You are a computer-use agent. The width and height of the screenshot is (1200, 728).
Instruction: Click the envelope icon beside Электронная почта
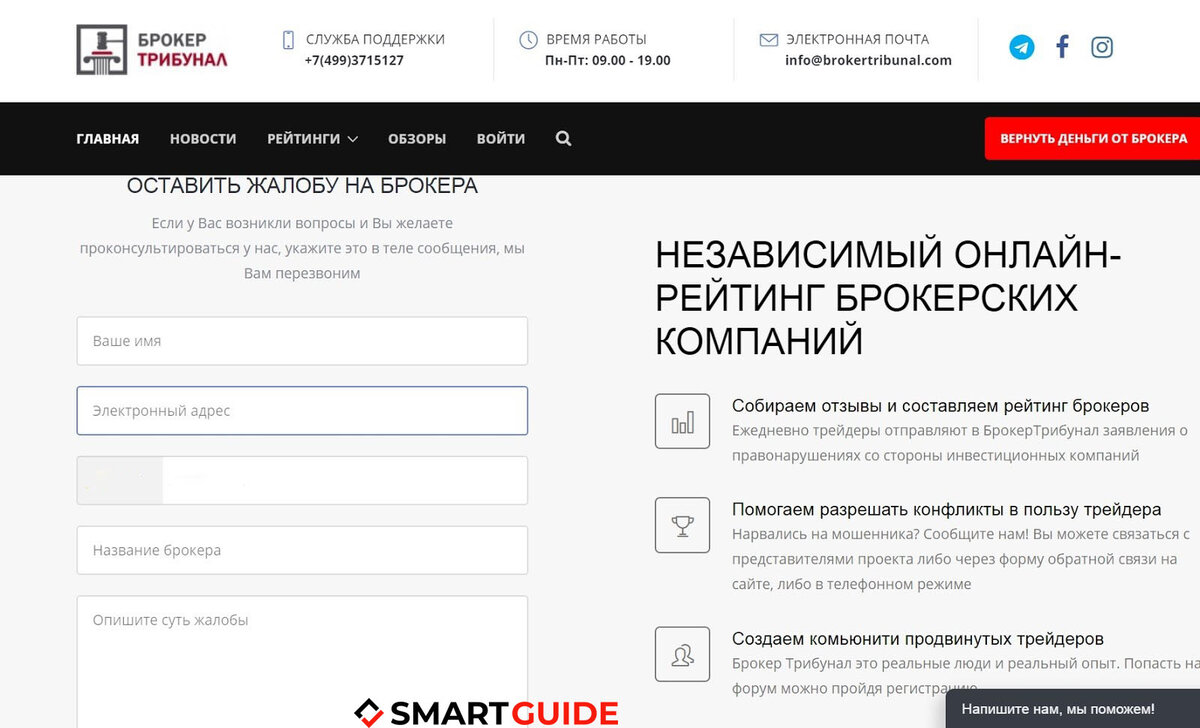pos(769,40)
